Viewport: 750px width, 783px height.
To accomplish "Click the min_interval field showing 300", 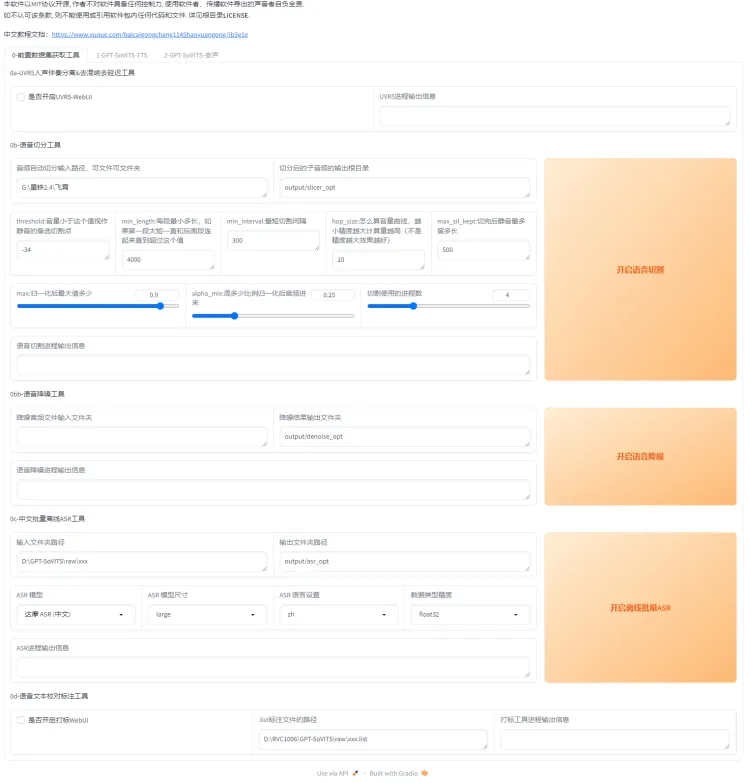I will [x=273, y=240].
